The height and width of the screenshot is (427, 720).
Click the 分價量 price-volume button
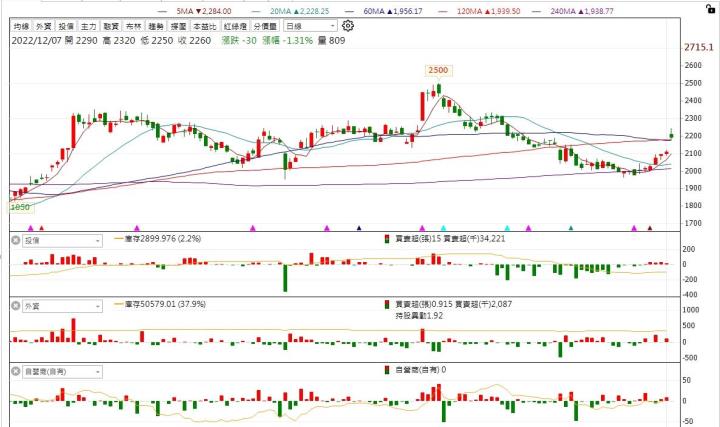click(x=265, y=26)
